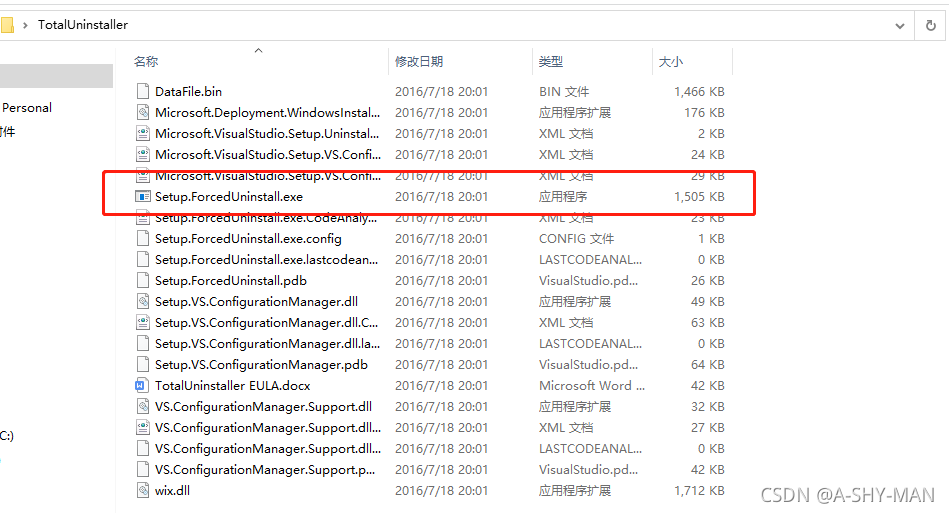Sort files by the 修改日期 column header
Screen dimensions: 949x513
tap(419, 61)
